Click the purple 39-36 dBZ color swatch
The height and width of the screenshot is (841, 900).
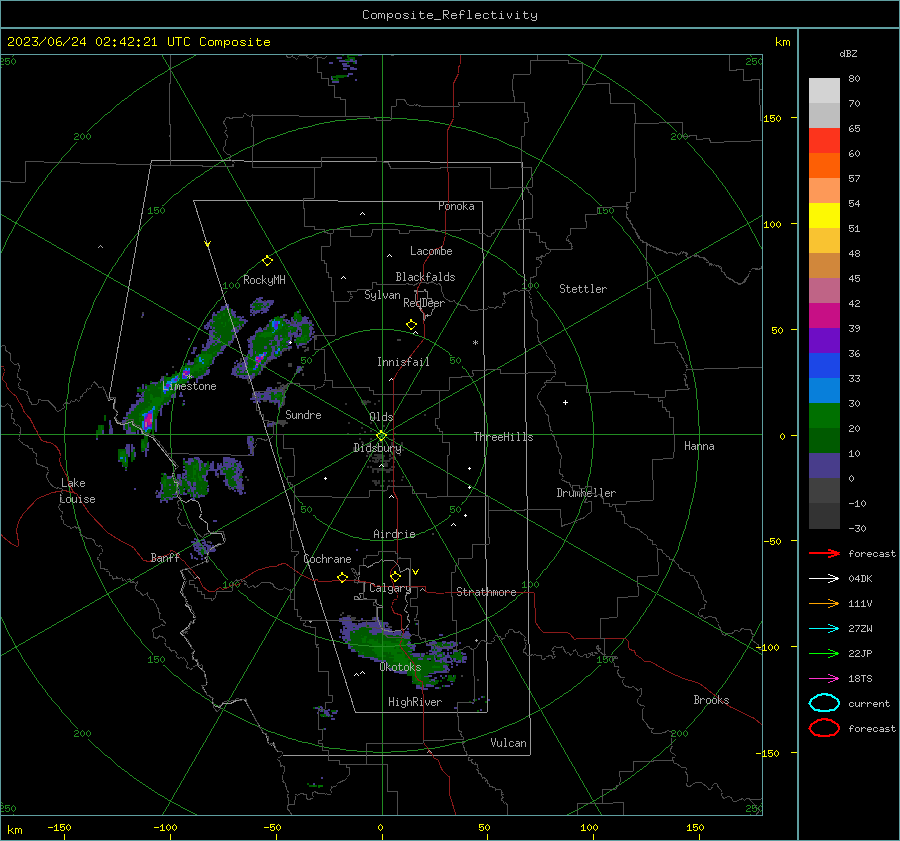coord(824,341)
